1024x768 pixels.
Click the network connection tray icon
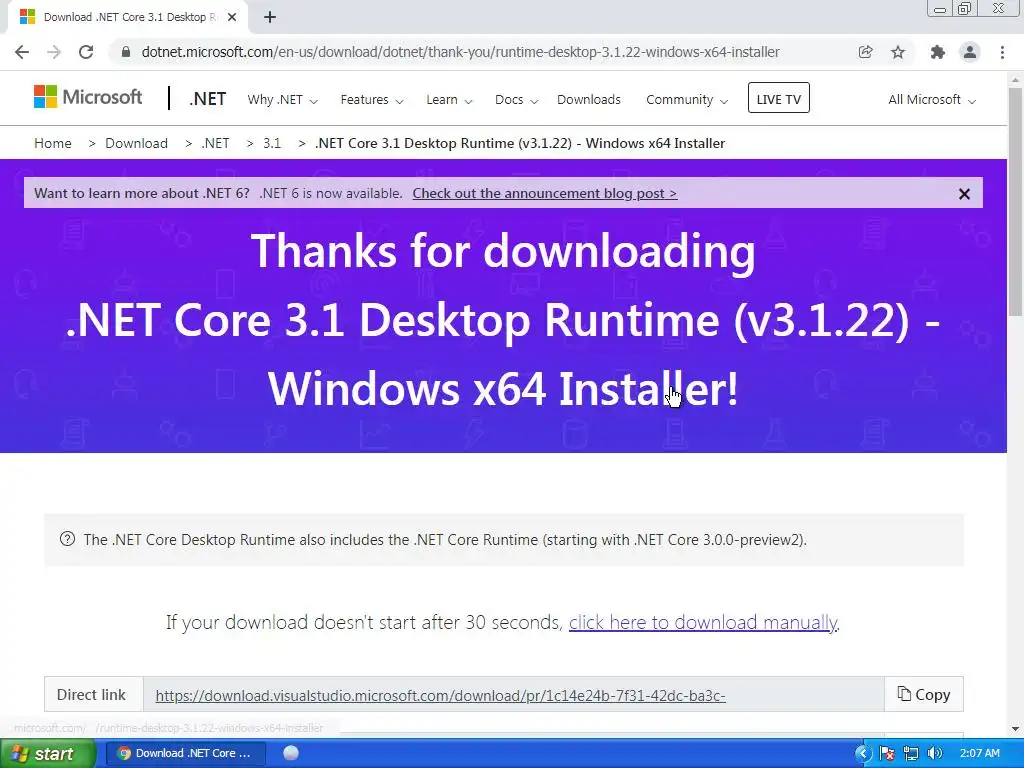point(911,754)
